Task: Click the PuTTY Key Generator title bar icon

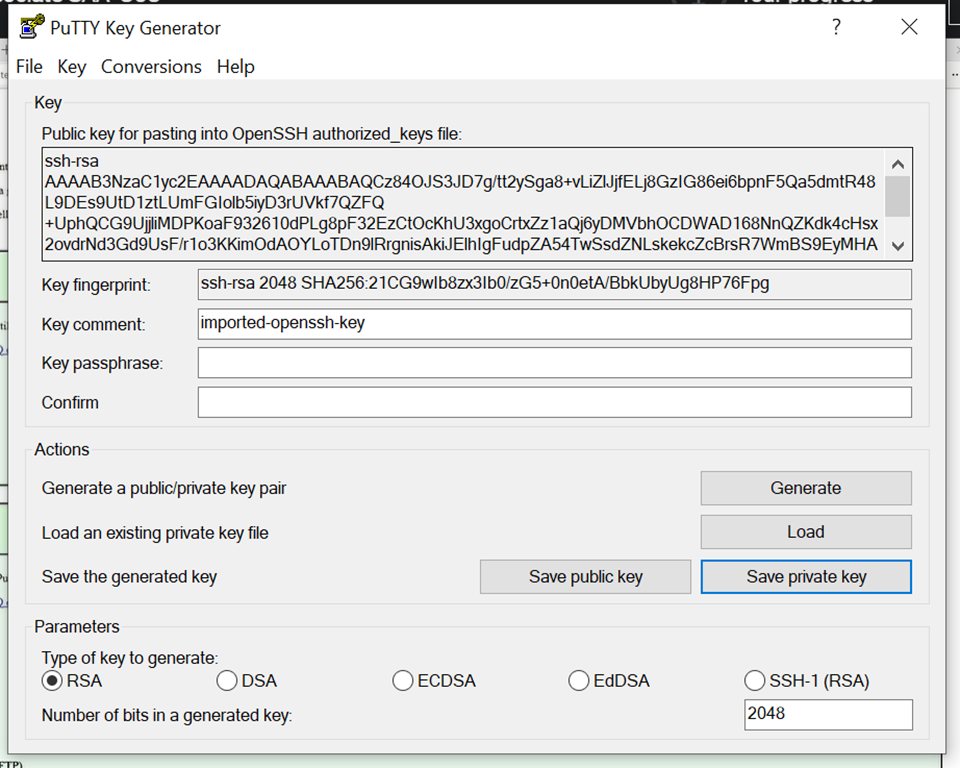Action: 32,27
